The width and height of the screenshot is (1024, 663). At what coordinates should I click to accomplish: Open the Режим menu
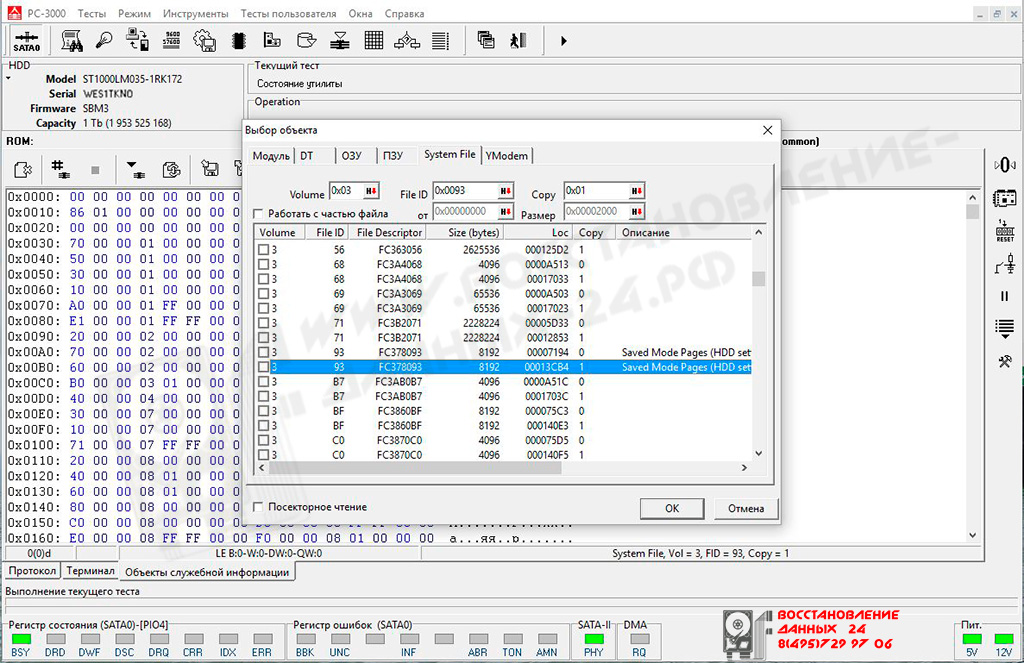[x=135, y=13]
